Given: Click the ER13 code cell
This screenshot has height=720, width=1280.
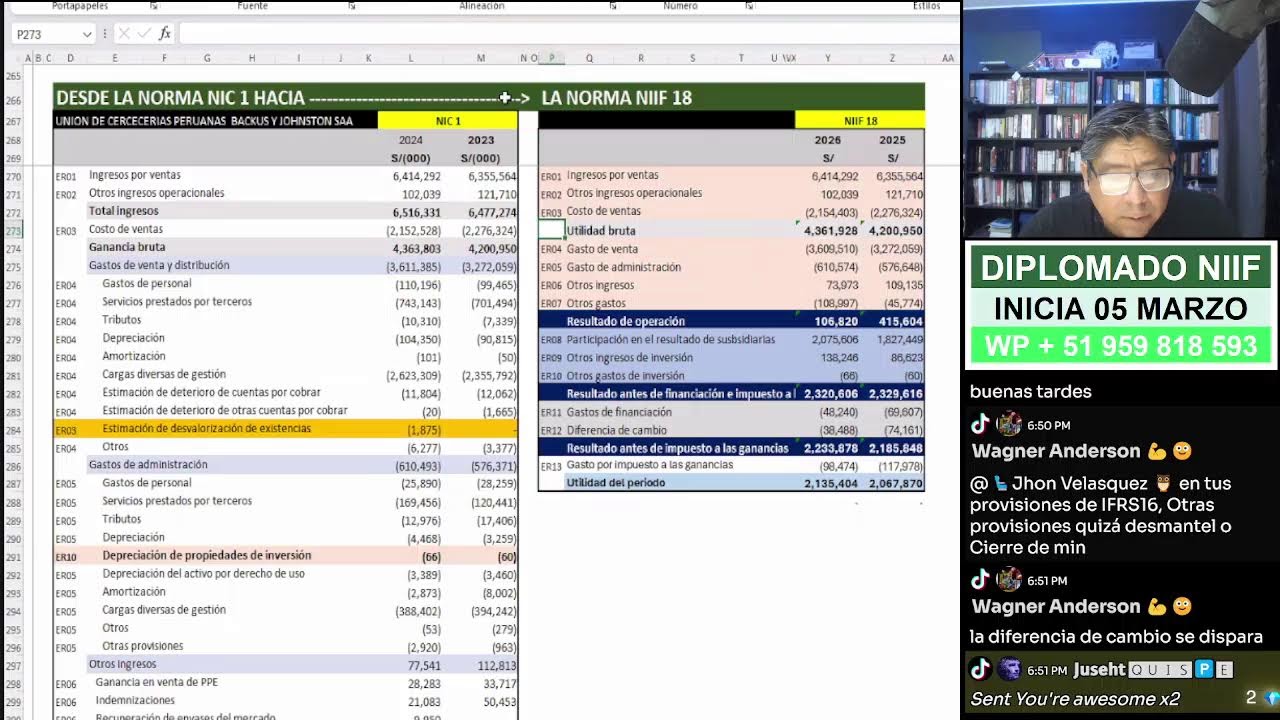Looking at the screenshot, I should (551, 466).
